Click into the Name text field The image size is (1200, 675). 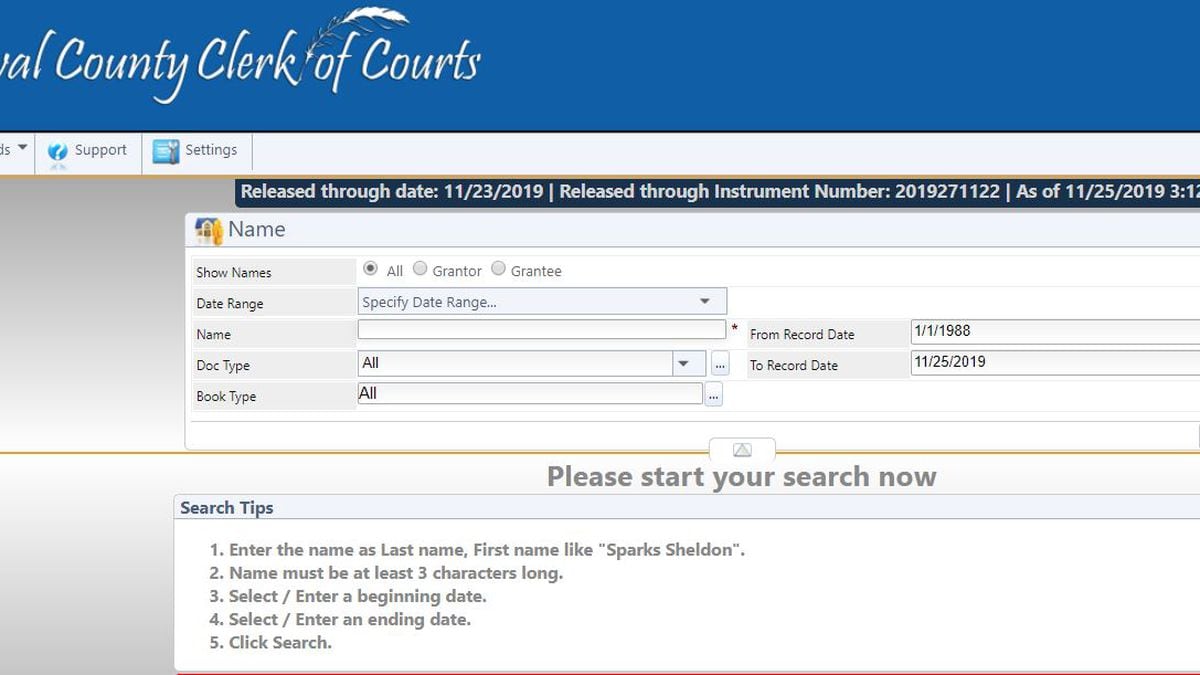coord(541,329)
